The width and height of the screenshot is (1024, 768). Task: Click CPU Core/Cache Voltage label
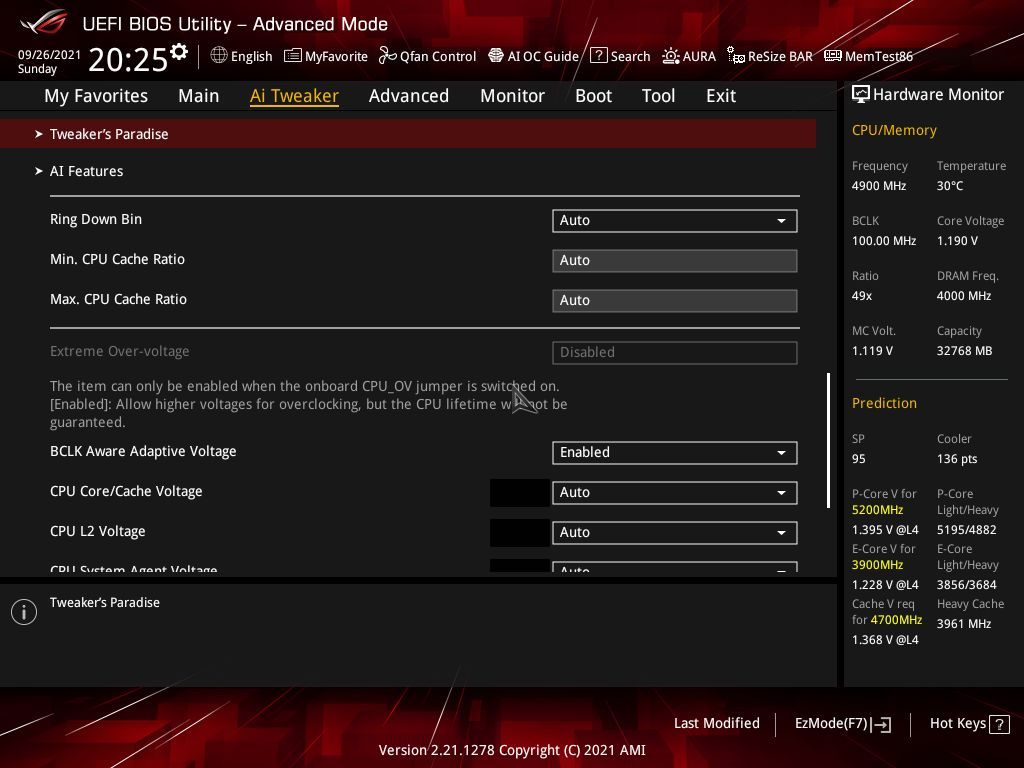126,491
